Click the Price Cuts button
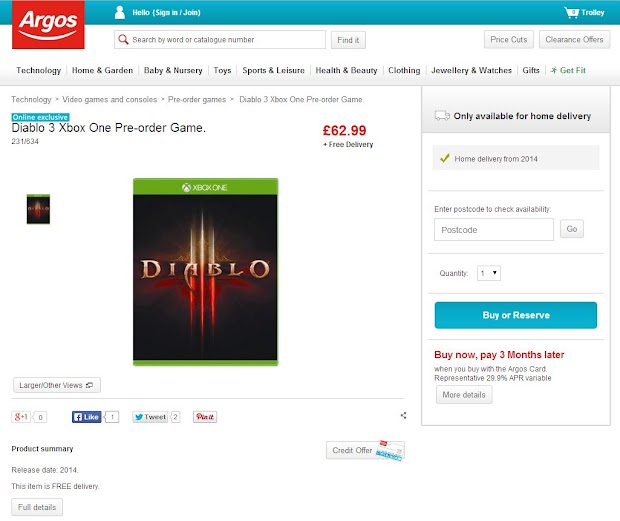 509,40
